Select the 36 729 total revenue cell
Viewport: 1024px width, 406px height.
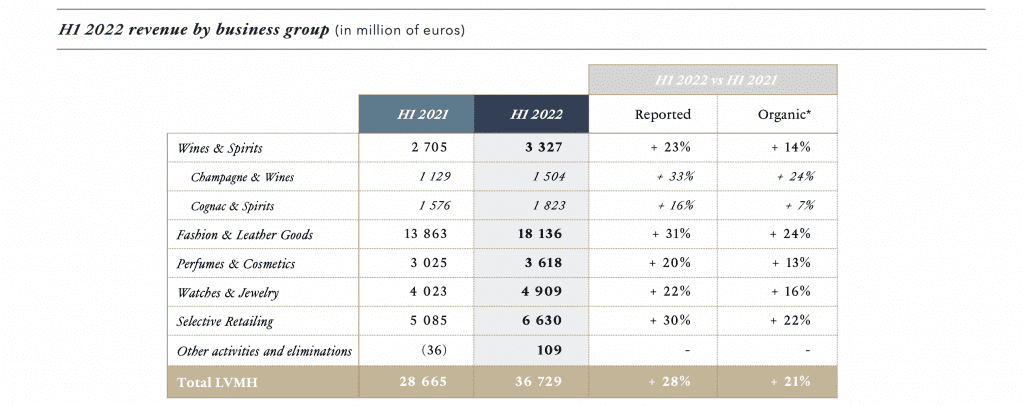[x=531, y=381]
